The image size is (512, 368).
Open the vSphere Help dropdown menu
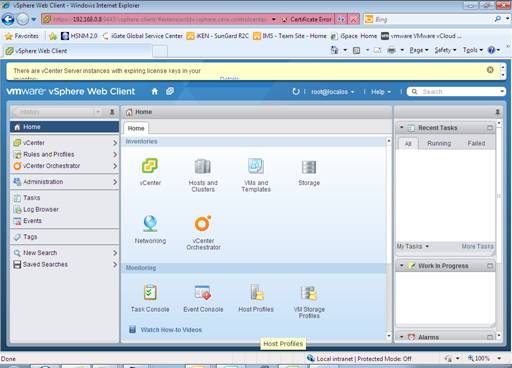click(x=381, y=92)
